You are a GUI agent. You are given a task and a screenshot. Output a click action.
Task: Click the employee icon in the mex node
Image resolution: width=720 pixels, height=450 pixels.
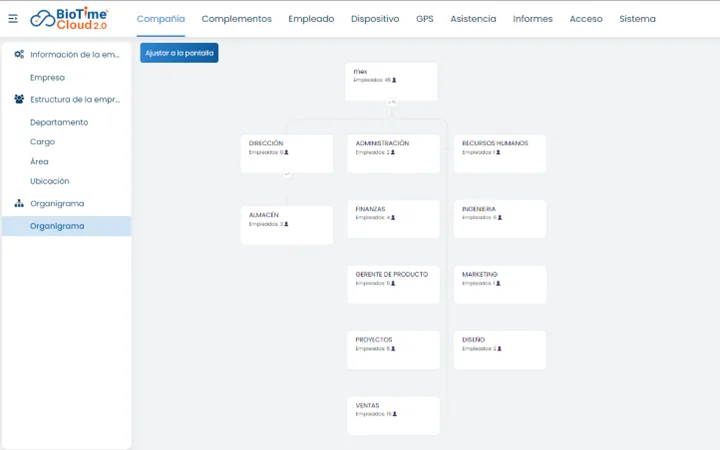394,80
